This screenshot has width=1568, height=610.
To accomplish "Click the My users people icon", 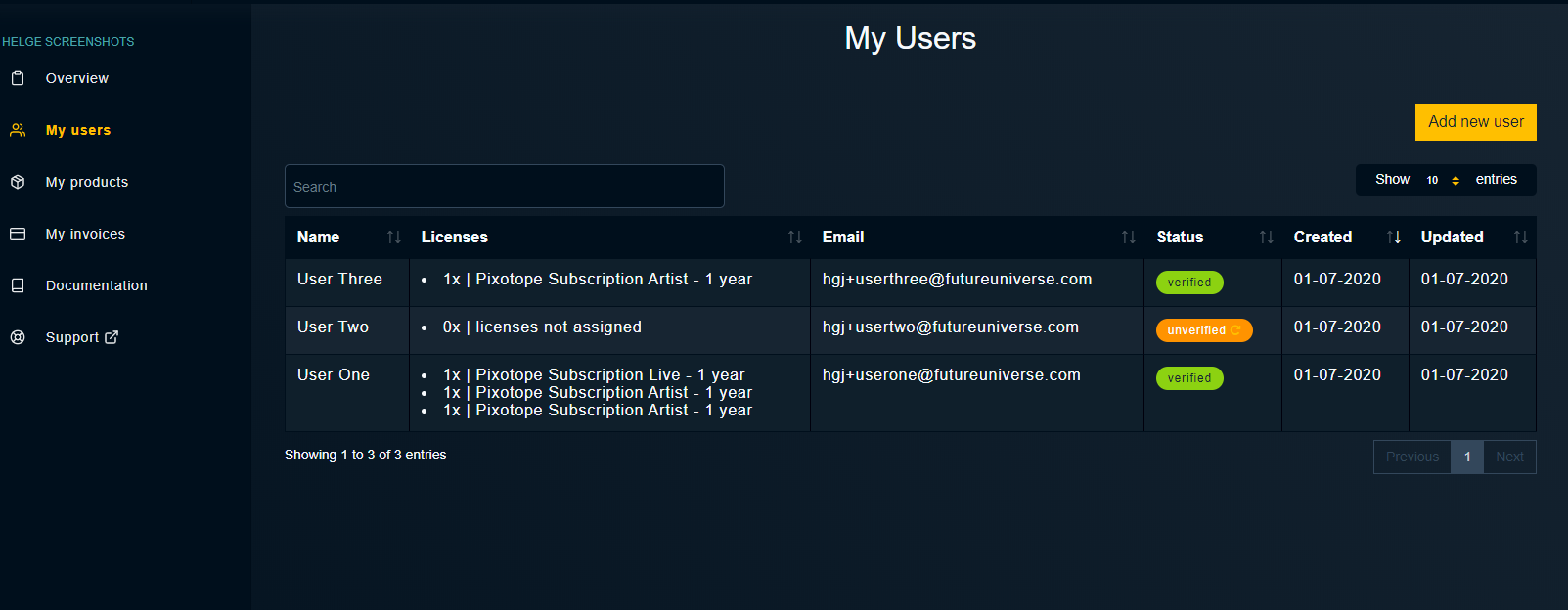I will (x=18, y=130).
